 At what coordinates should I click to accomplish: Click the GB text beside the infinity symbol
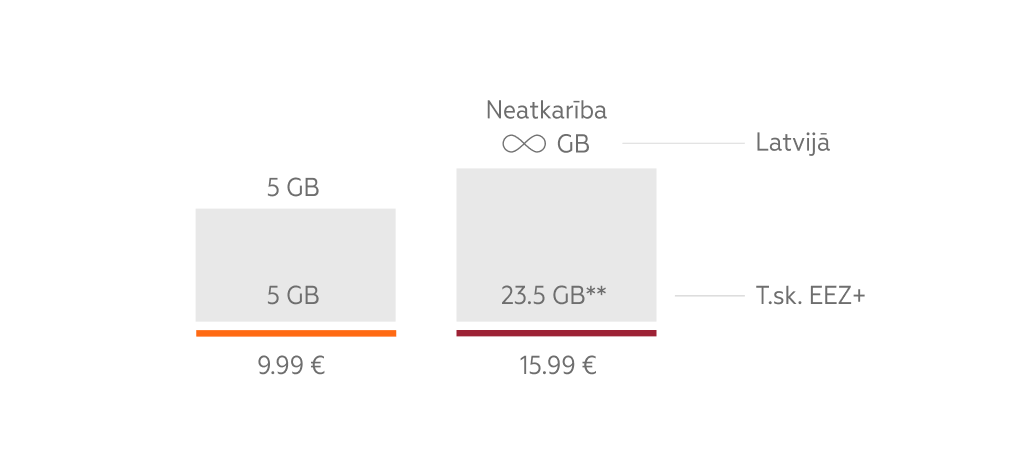[x=573, y=144]
